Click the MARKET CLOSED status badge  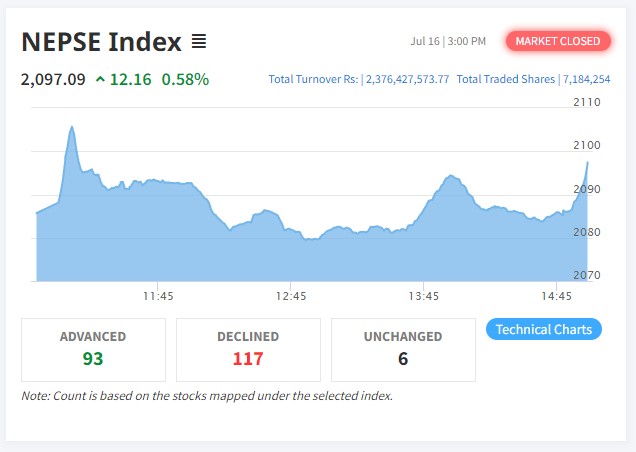pyautogui.click(x=558, y=41)
